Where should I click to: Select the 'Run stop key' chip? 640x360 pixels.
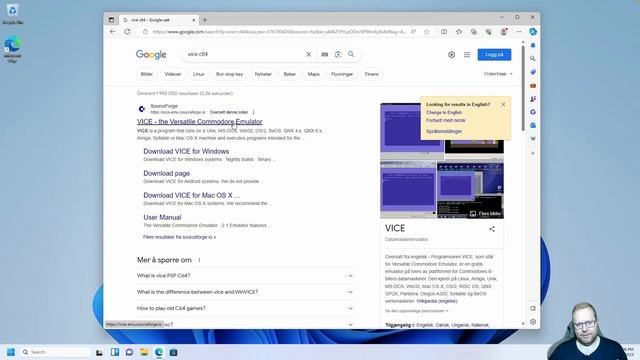[x=229, y=74]
